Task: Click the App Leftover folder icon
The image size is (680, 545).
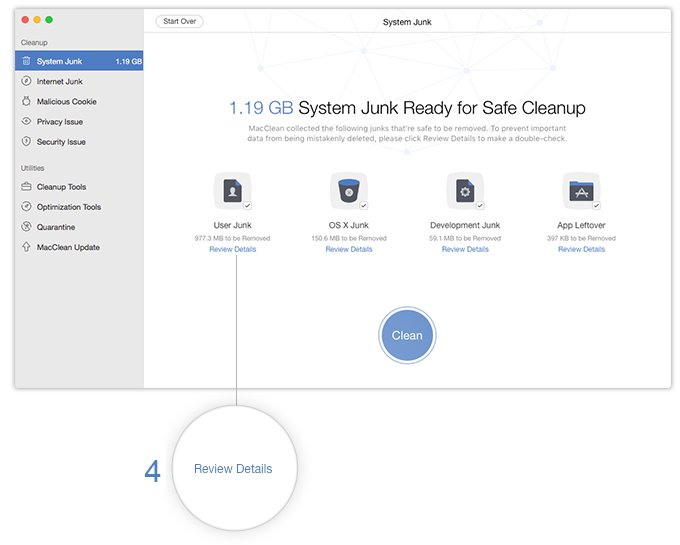Action: pos(581,190)
